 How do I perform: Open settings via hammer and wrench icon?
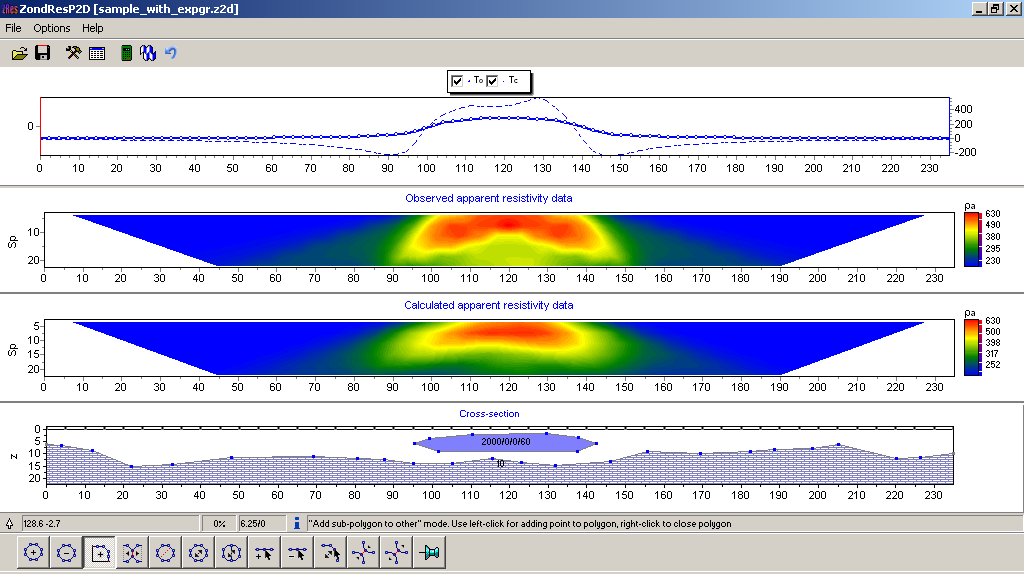pyautogui.click(x=73, y=53)
